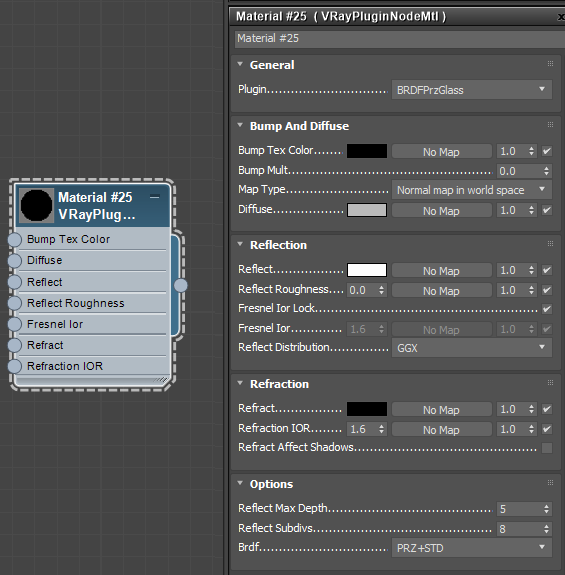Click the Bump And Diffuse rollout grip
Viewport: 565px width, 575px height.
coord(550,125)
